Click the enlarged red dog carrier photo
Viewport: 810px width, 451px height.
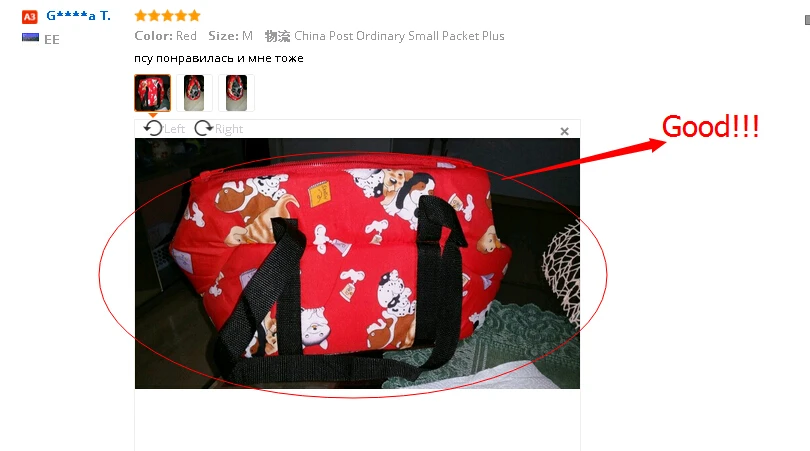[357, 263]
